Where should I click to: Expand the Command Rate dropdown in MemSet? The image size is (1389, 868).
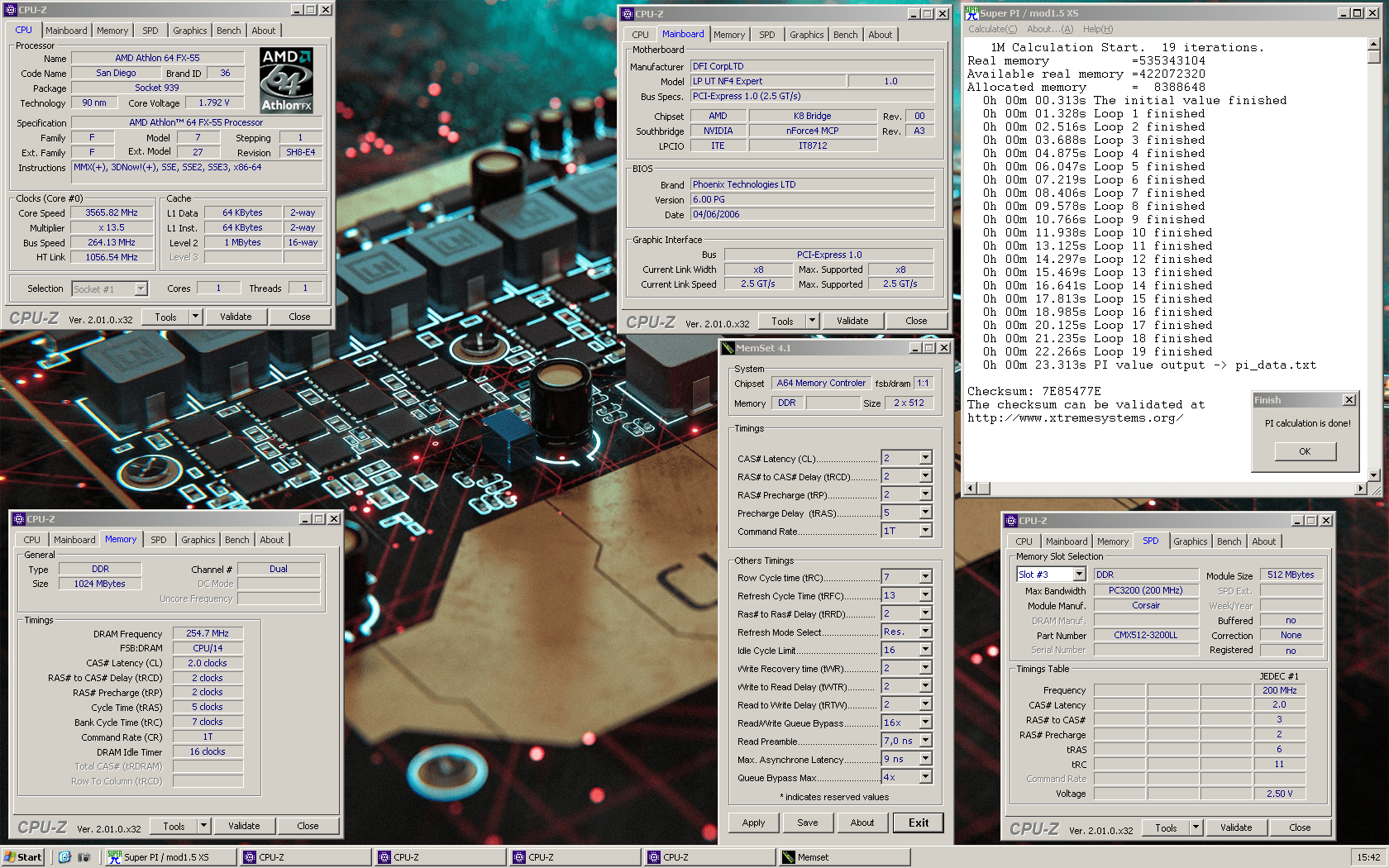point(926,531)
